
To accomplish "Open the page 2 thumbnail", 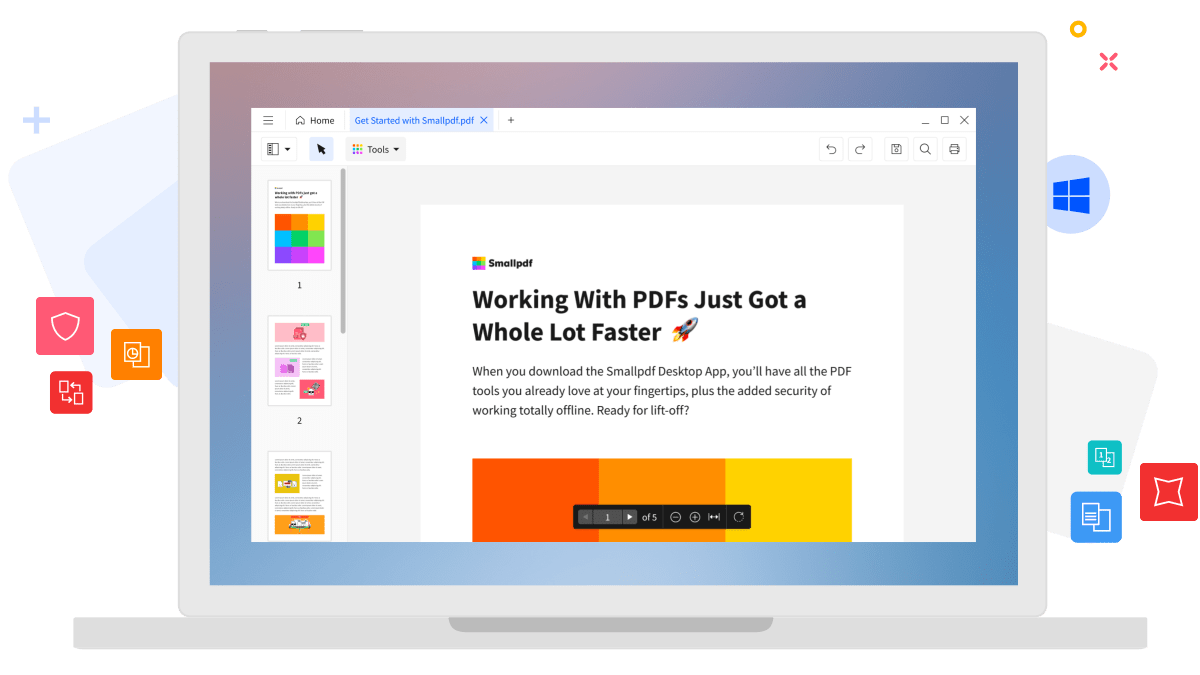I will (x=299, y=361).
